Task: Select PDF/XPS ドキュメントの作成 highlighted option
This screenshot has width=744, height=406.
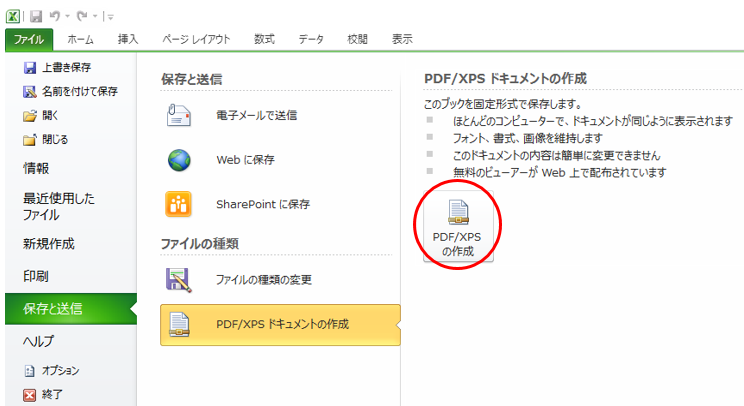Action: 280,325
